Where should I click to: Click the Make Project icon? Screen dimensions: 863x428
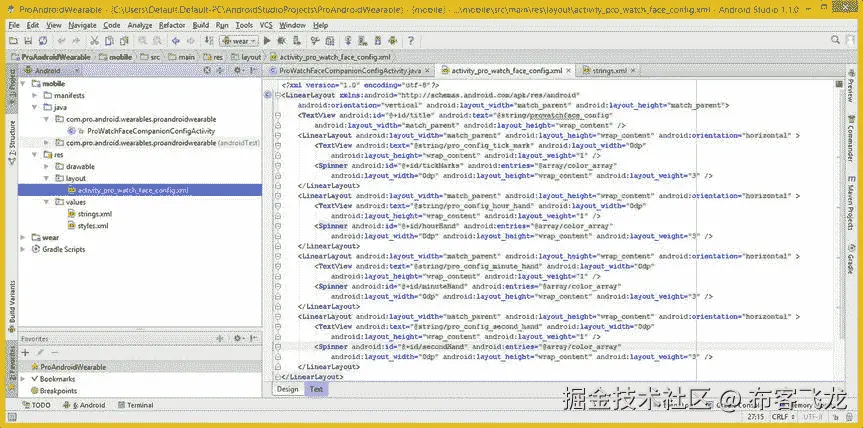(x=209, y=41)
